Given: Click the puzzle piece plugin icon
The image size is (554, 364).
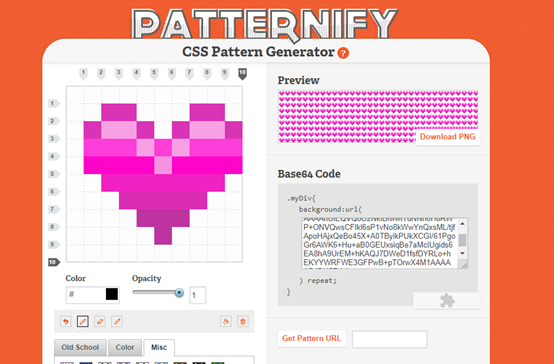Looking at the screenshot, I should click(447, 301).
